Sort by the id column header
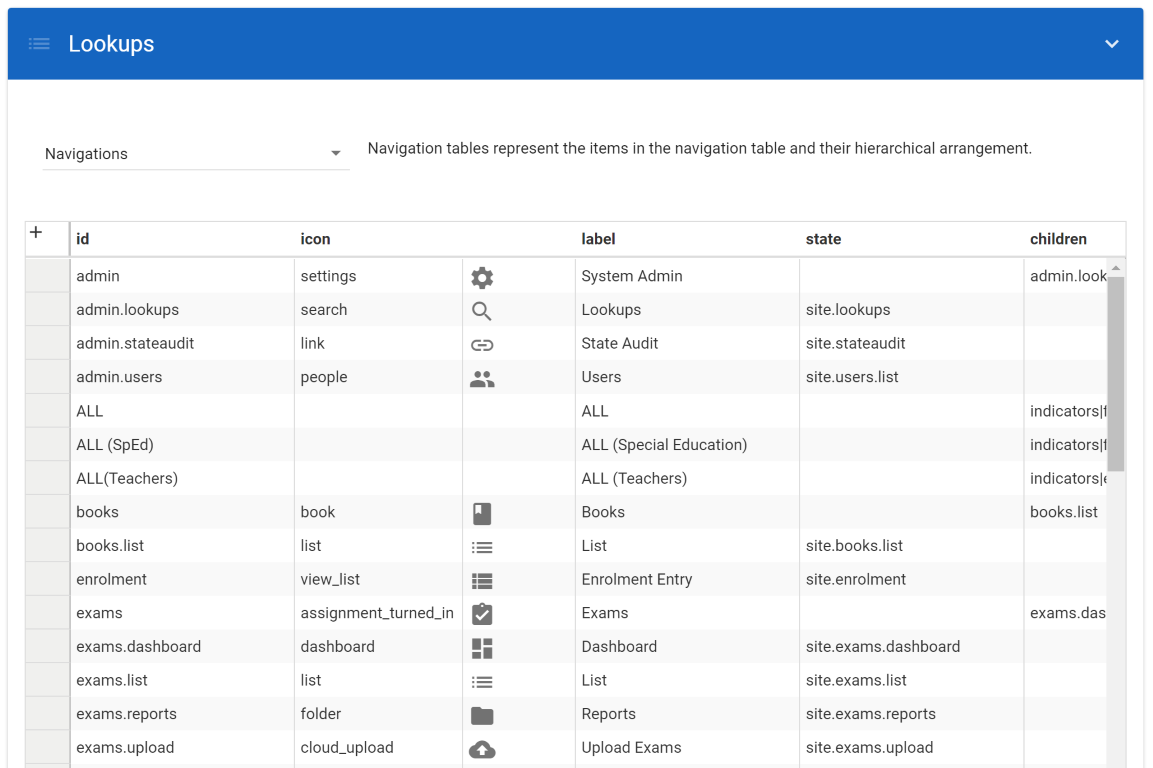Image resolution: width=1153 pixels, height=768 pixels. pos(83,239)
